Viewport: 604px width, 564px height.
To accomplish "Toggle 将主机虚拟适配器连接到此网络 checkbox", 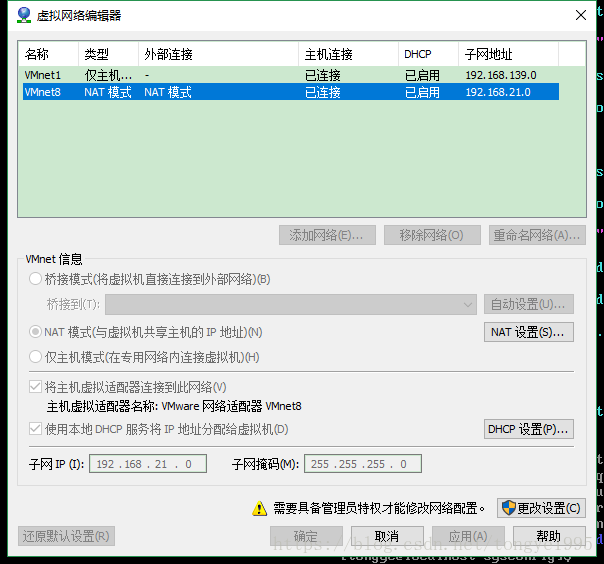I will 35,386.
